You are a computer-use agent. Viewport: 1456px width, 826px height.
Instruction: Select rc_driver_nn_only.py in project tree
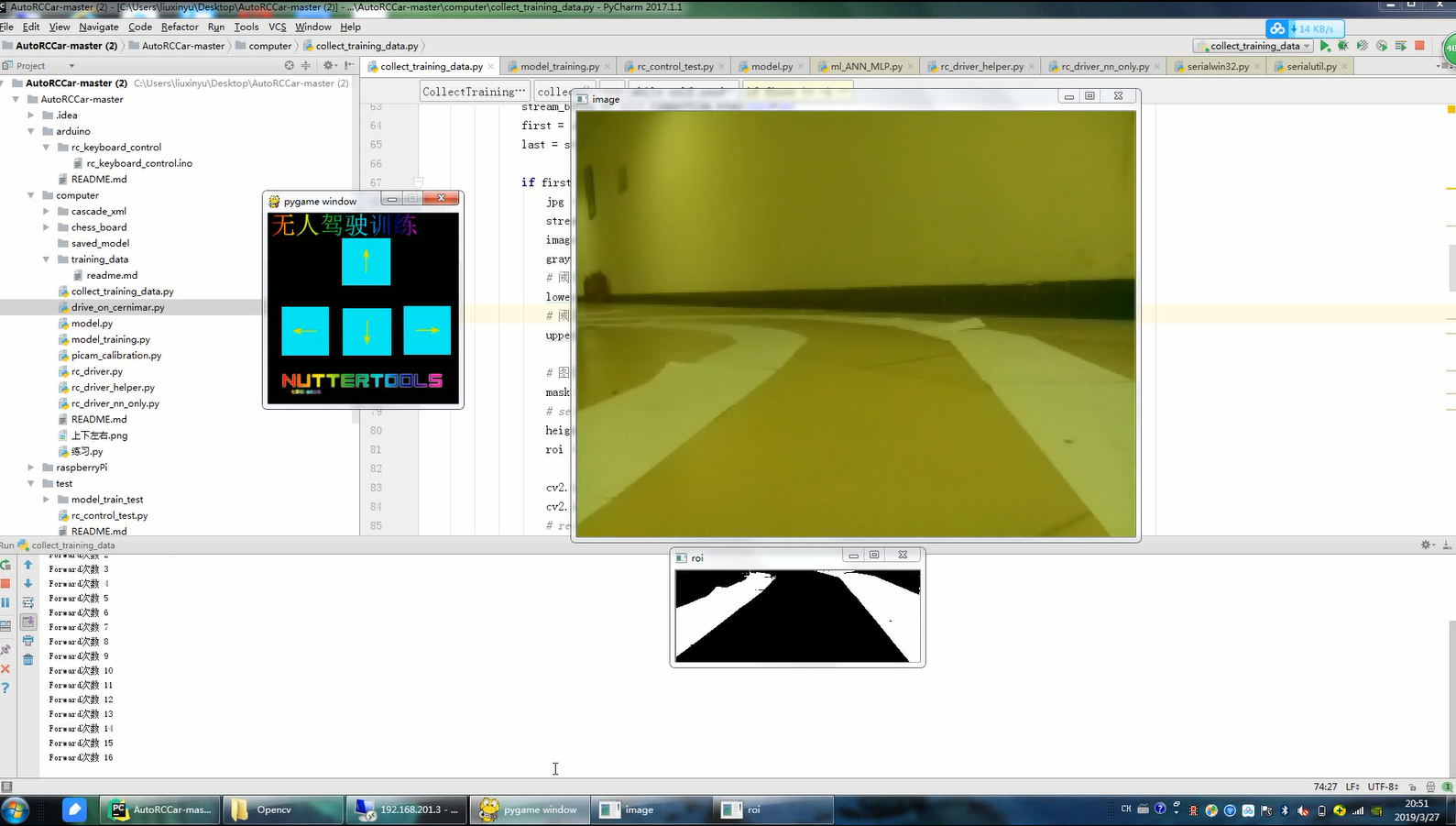(115, 403)
